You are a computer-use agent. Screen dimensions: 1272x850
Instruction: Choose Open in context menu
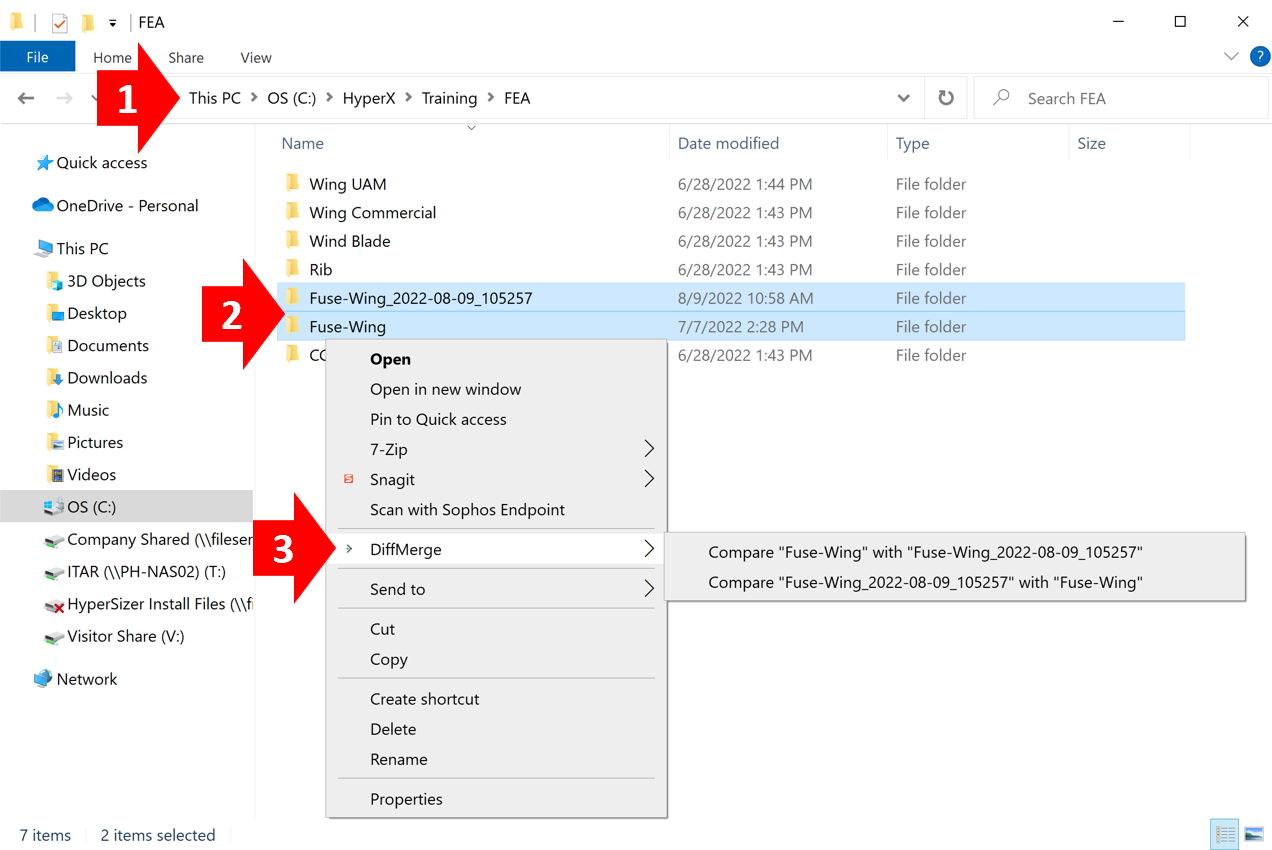(496, 359)
